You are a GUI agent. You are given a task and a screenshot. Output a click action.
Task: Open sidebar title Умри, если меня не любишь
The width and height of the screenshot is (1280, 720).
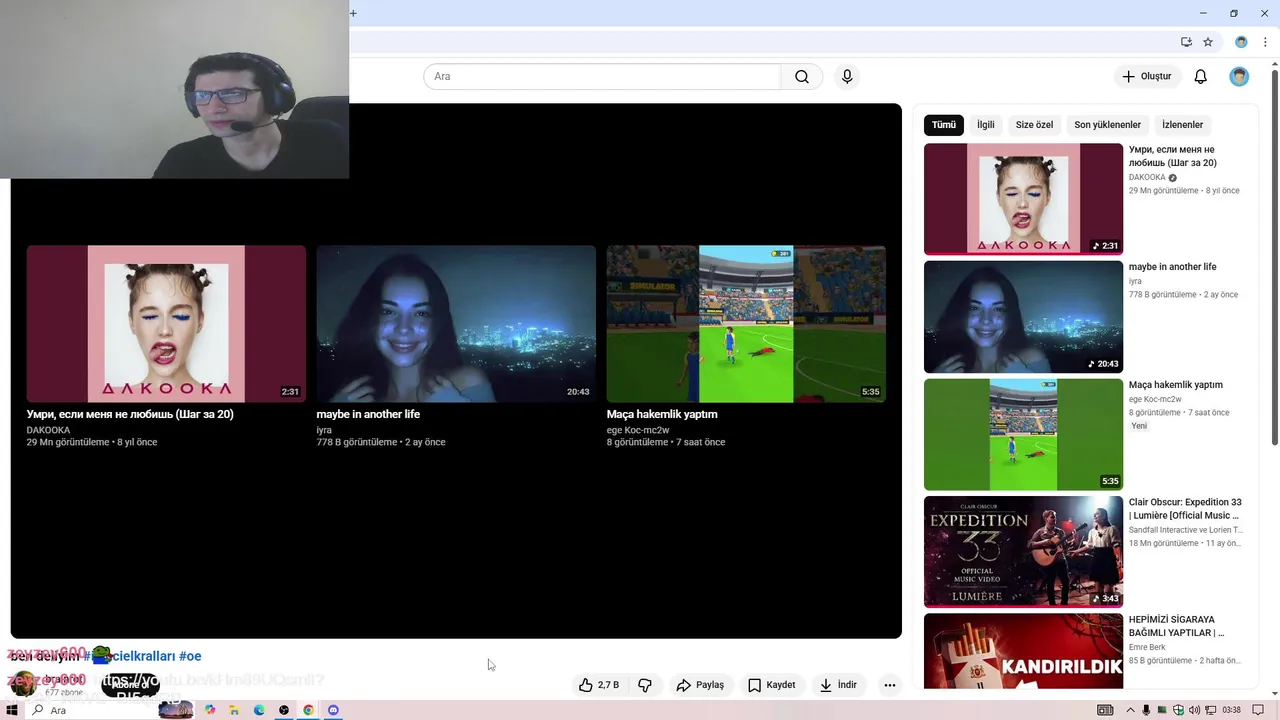pyautogui.click(x=1173, y=156)
